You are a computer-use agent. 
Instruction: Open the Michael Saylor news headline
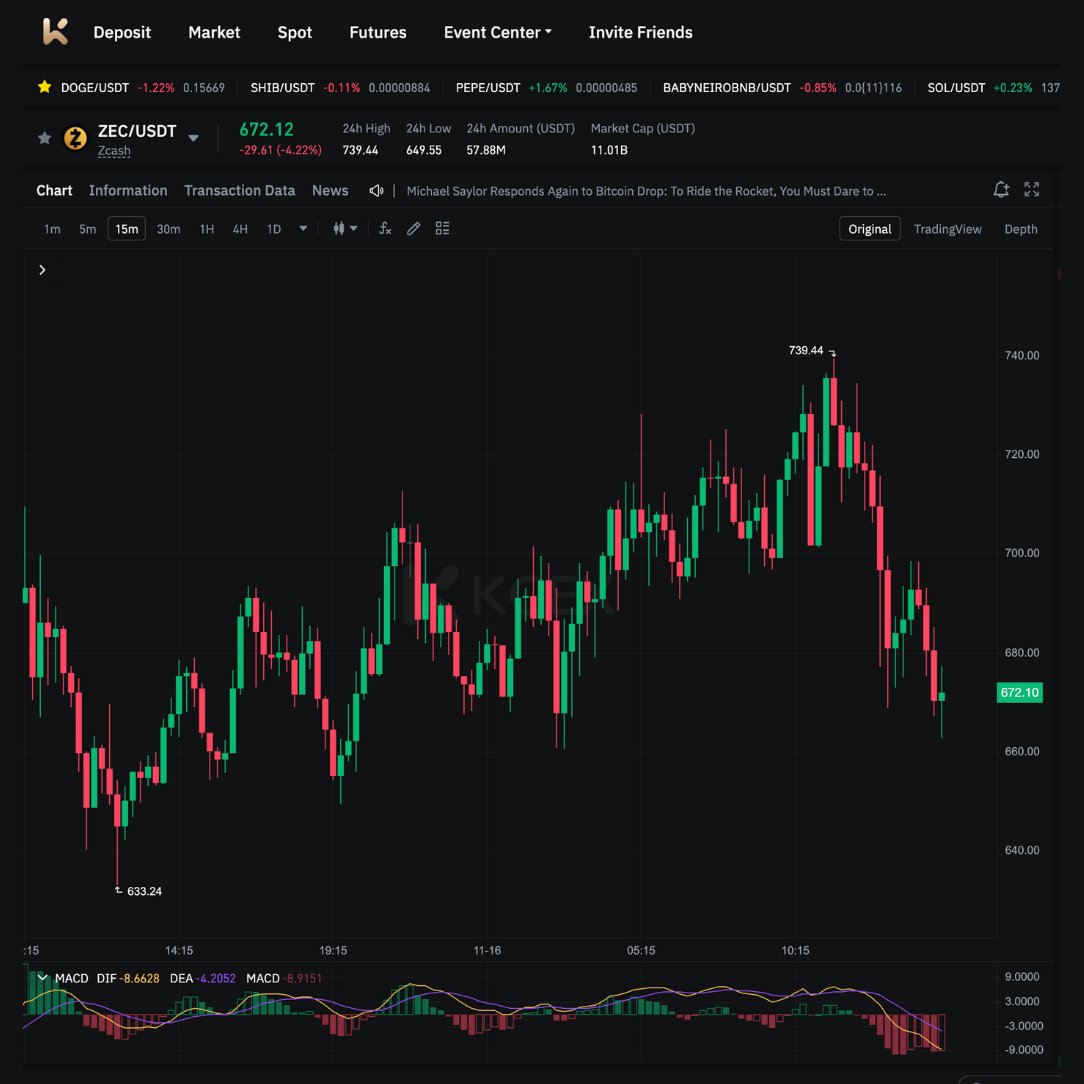[x=646, y=191]
